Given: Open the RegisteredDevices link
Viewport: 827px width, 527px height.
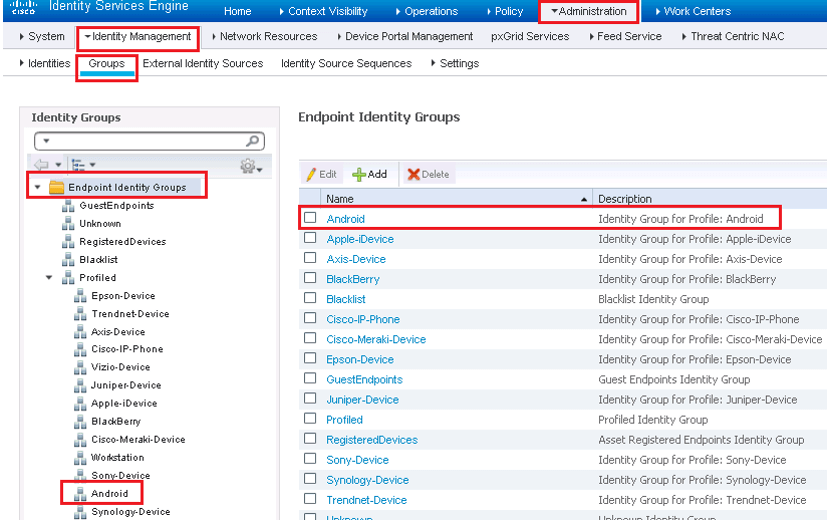Looking at the screenshot, I should 372,439.
